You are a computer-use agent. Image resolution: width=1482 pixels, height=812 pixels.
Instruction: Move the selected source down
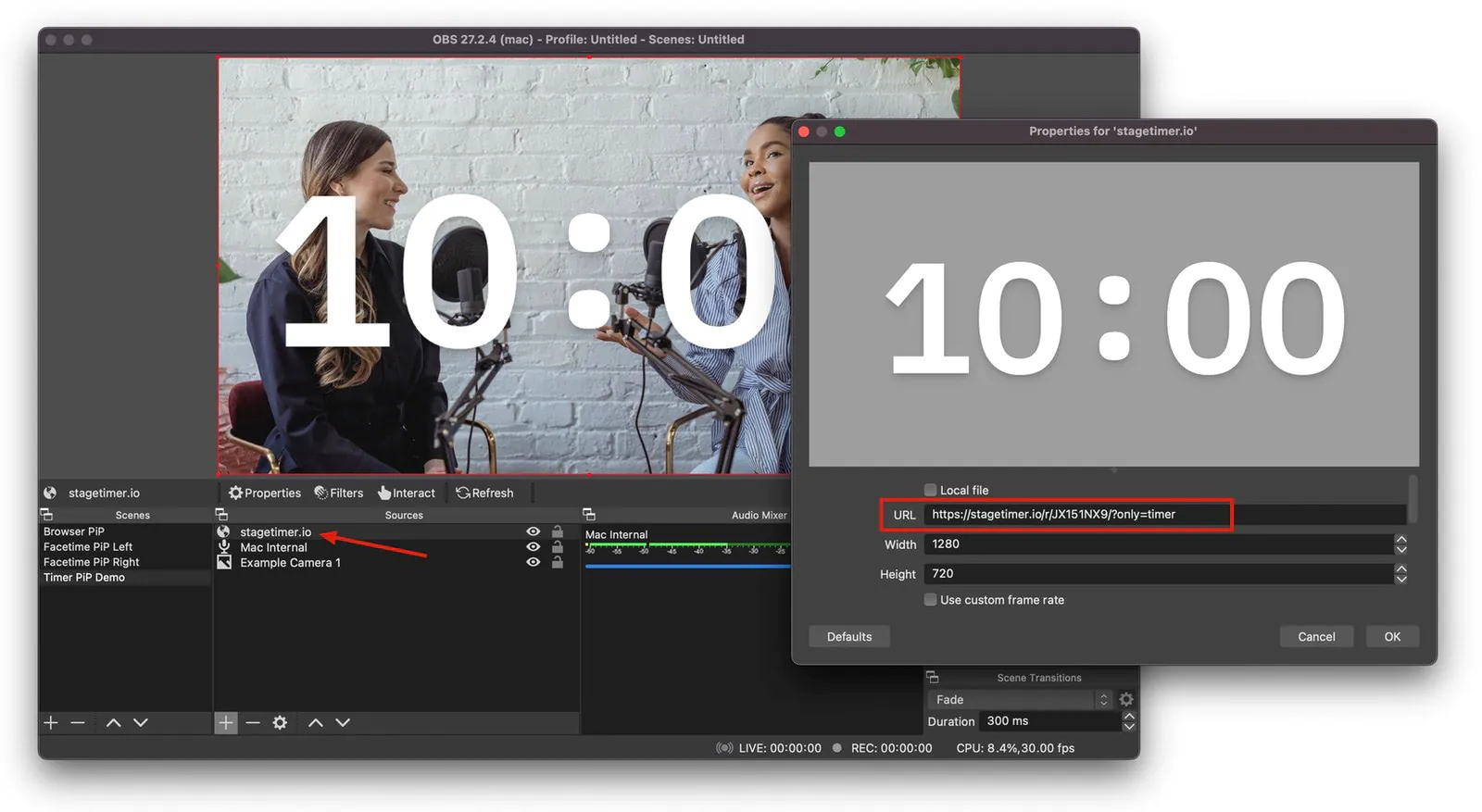(x=343, y=722)
